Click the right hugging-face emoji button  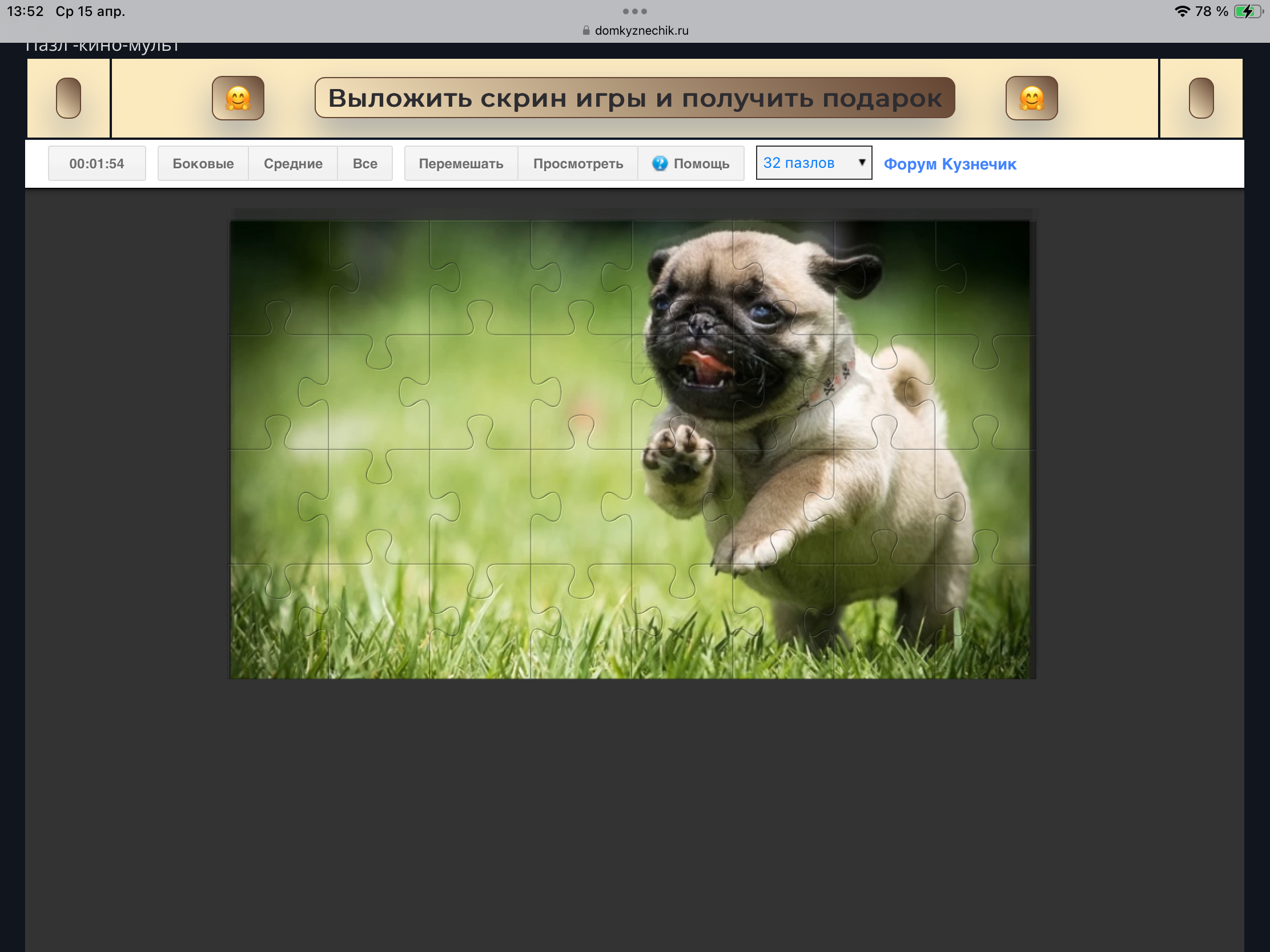1031,98
